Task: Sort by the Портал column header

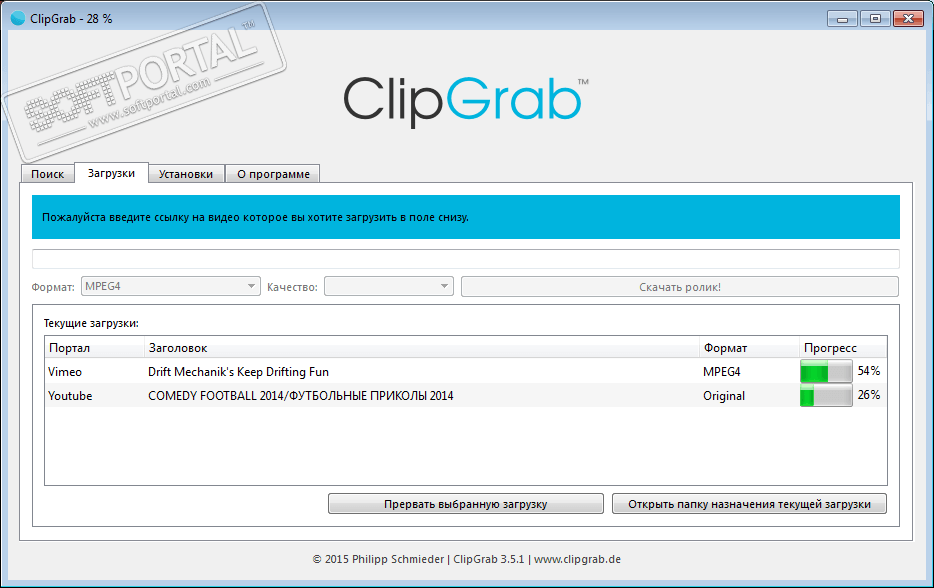Action: (x=94, y=347)
